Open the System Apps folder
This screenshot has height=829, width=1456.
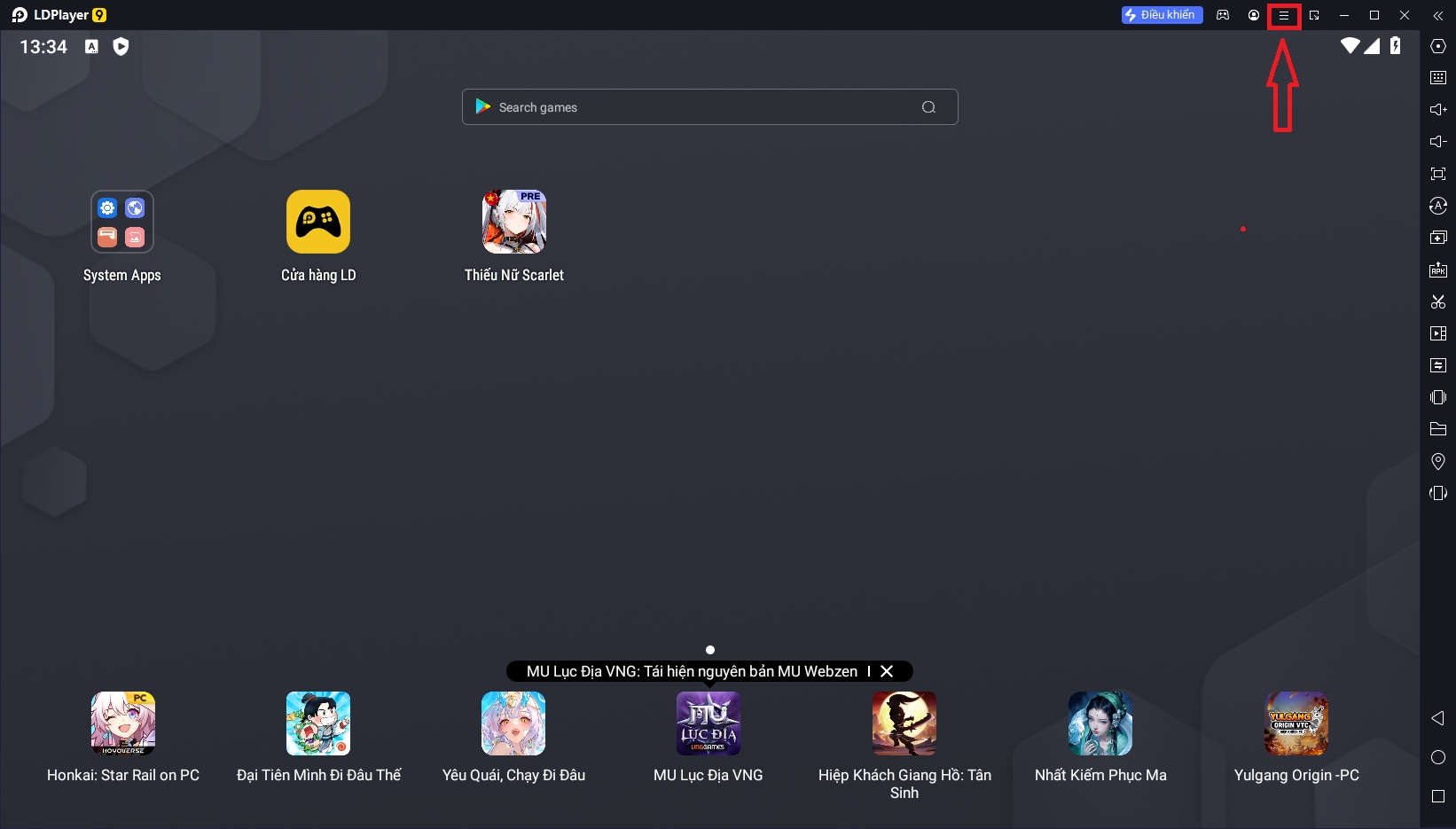point(122,223)
